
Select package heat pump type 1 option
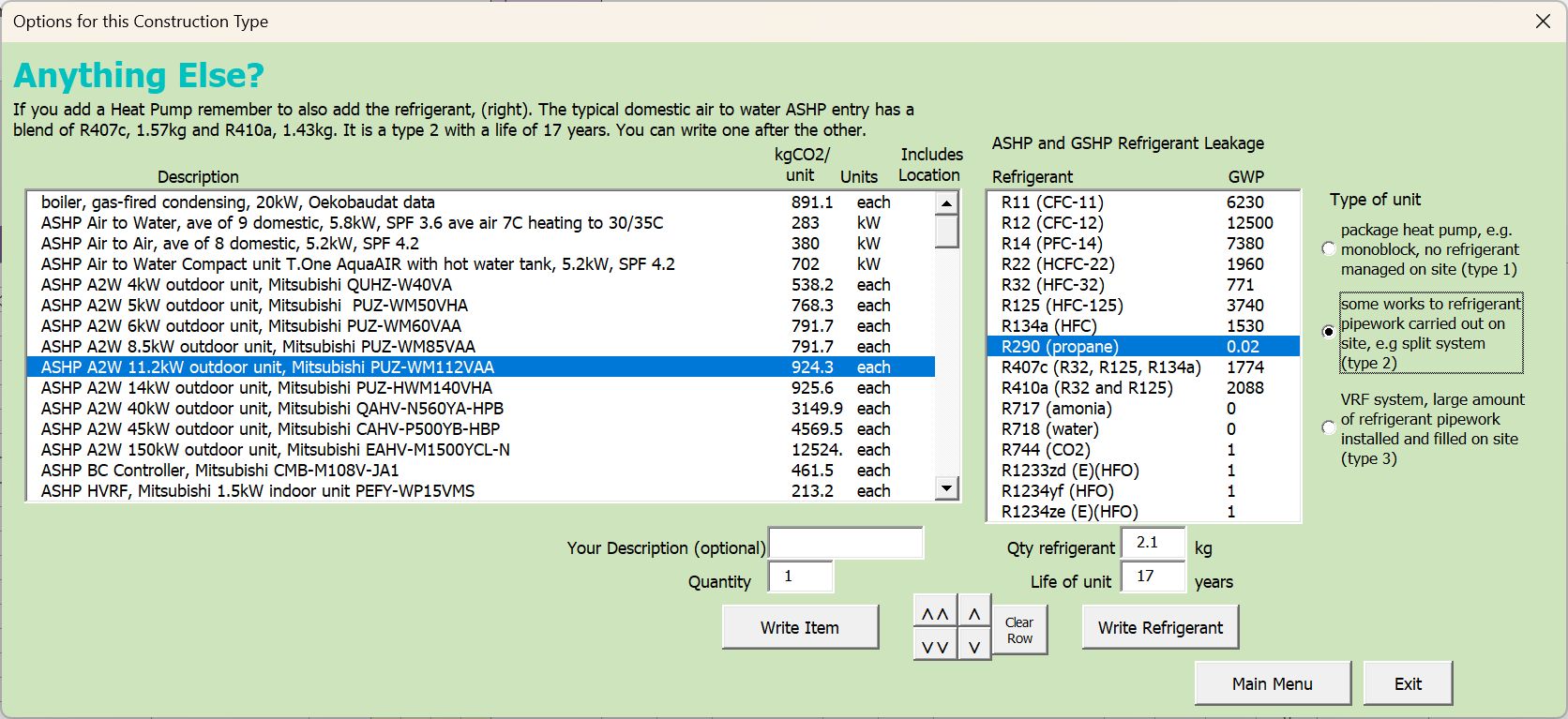tap(1329, 248)
